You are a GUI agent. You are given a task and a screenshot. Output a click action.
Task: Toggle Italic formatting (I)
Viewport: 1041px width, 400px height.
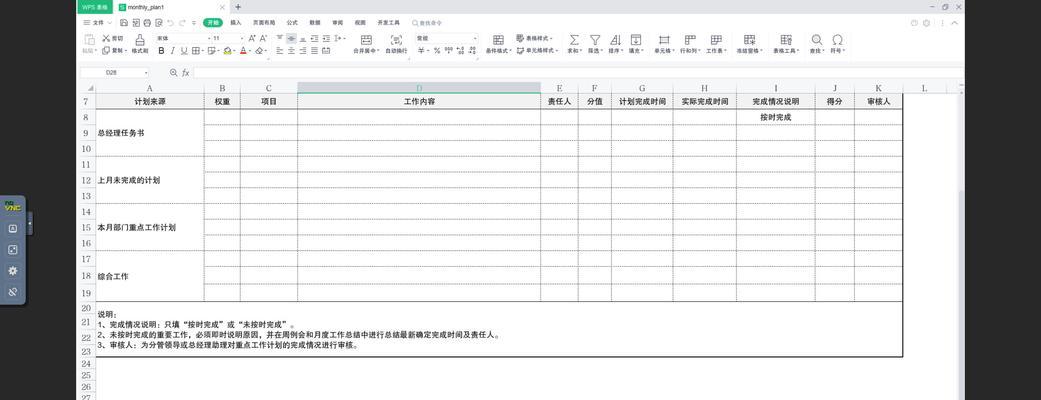point(173,50)
